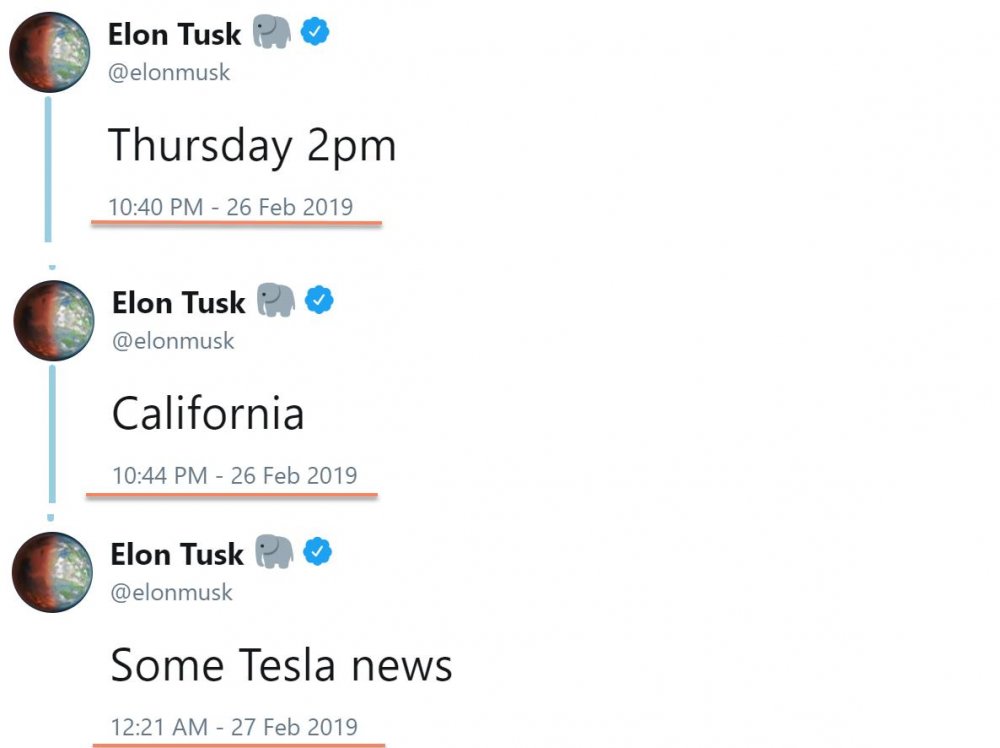Open the 10:40 PM - 26 Feb 2019 timestamp
This screenshot has height=748, width=1000.
(230, 207)
